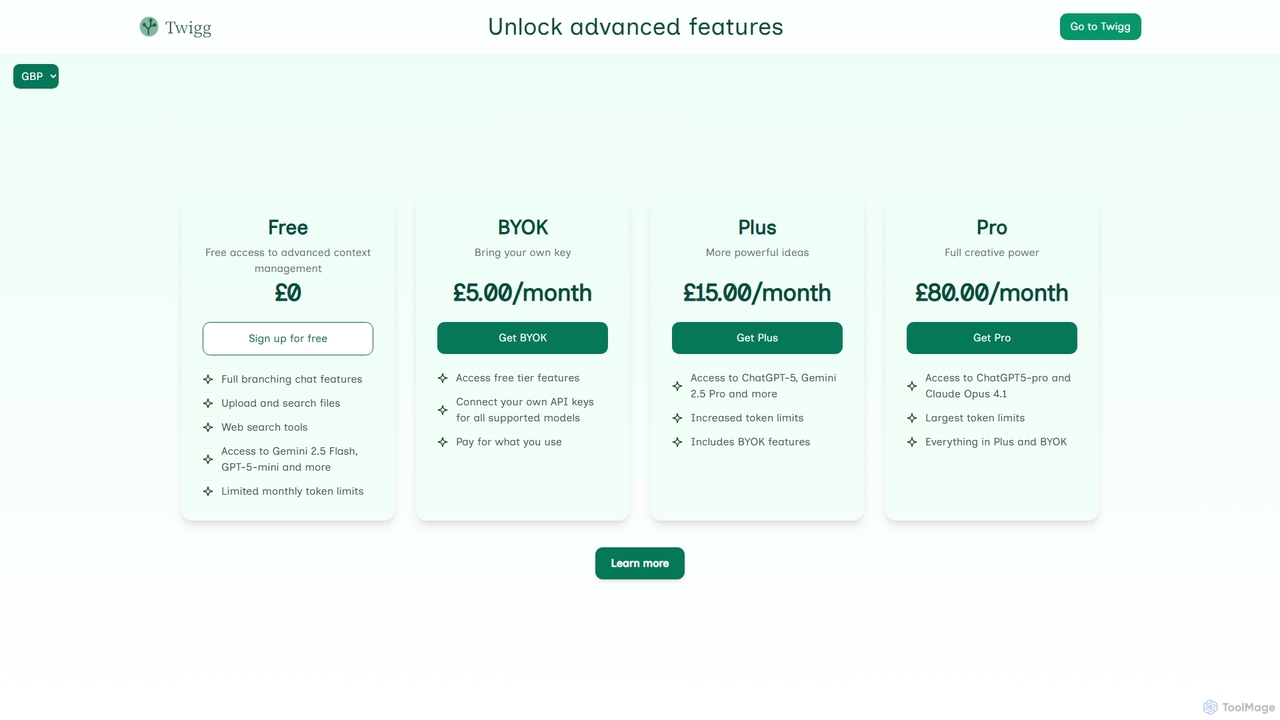This screenshot has height=720, width=1280.
Task: Click the sparkle icon next to Increased token limits
Action: coord(677,418)
